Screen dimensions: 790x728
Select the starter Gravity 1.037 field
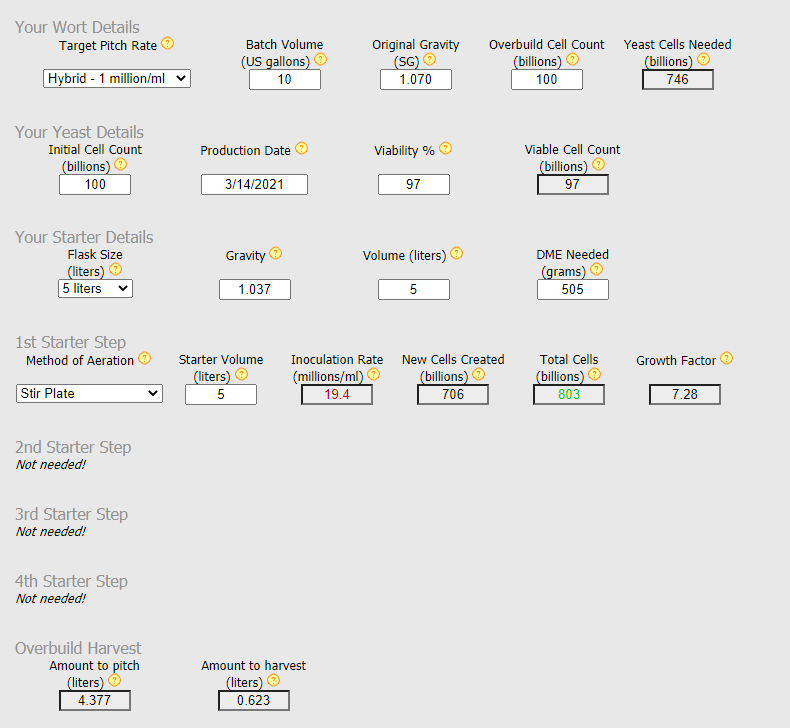255,290
